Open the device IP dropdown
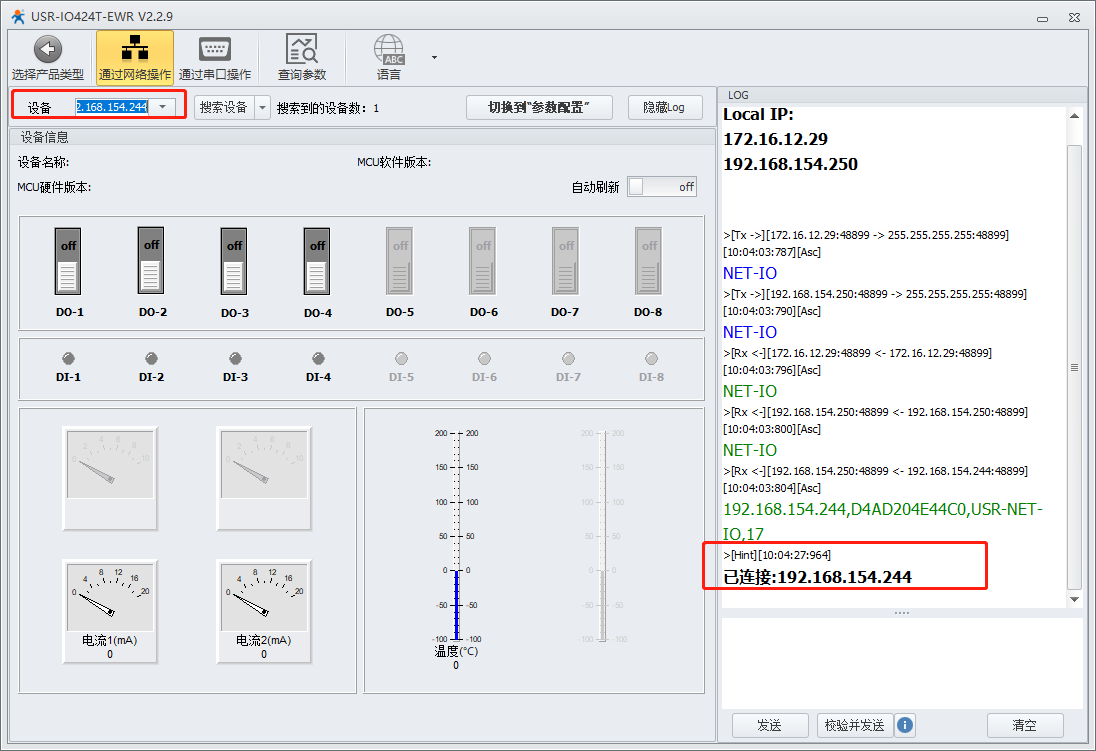 tap(163, 107)
